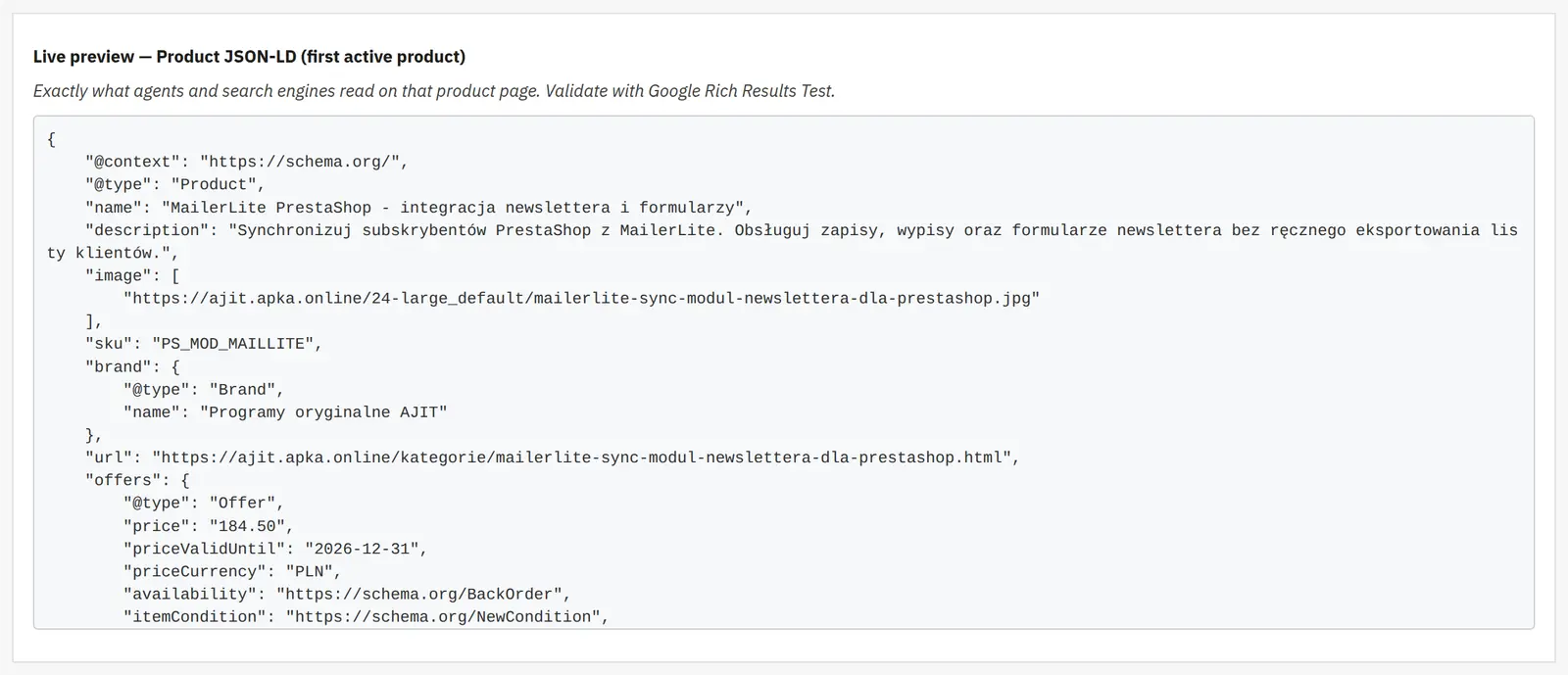Click the italic "Exactly what agents and search engines read" note
The height and width of the screenshot is (675, 1568).
[x=434, y=91]
